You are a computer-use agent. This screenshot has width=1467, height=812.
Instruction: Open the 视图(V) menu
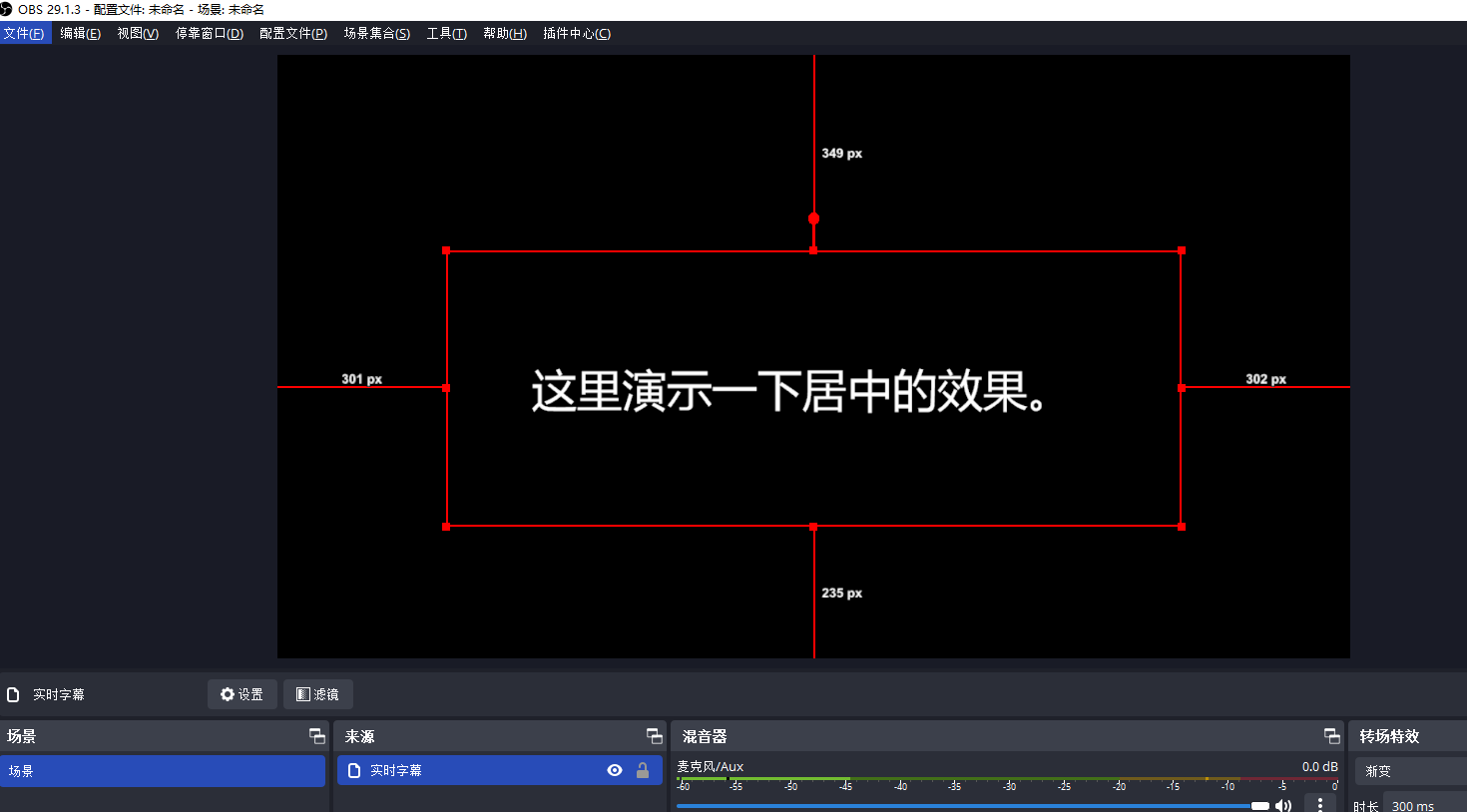pyautogui.click(x=138, y=33)
